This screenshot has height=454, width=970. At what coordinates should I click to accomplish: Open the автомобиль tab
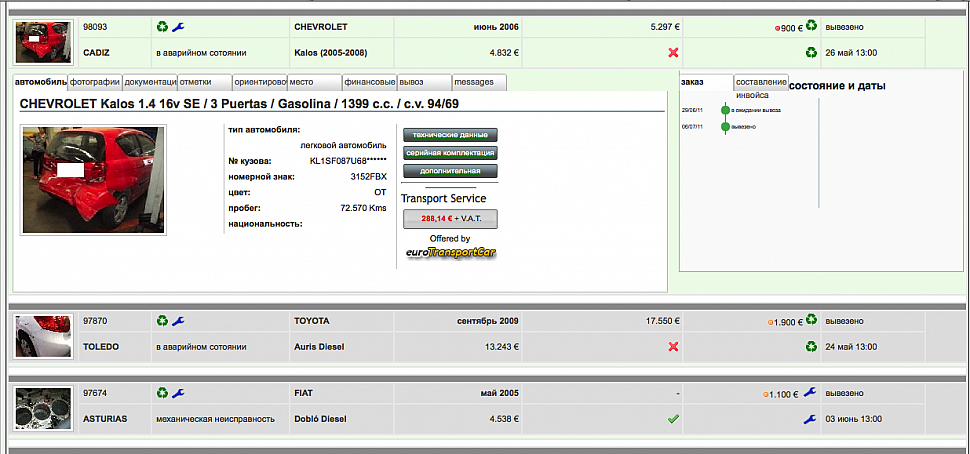click(x=40, y=82)
